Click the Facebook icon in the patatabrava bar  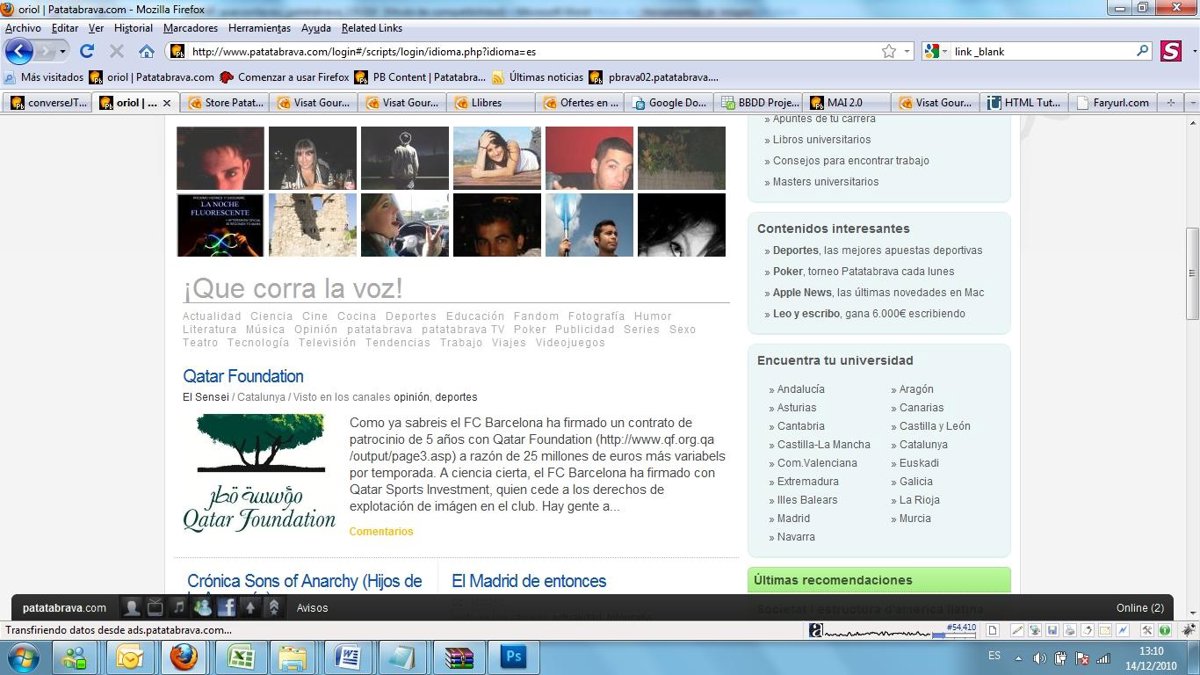pos(226,607)
